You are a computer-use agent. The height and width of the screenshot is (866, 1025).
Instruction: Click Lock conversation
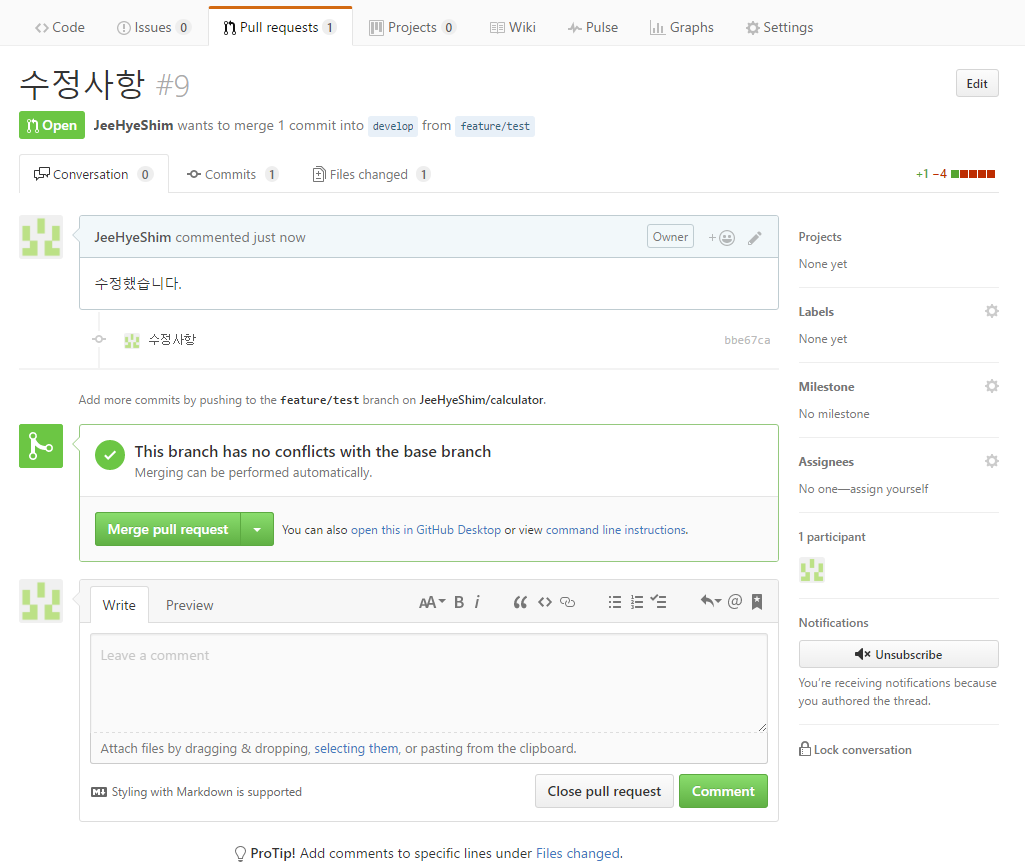[855, 750]
